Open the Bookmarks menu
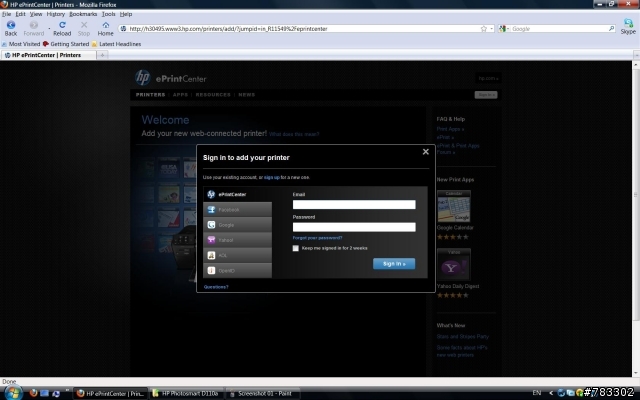Viewport: 640px width, 400px height. (x=83, y=14)
